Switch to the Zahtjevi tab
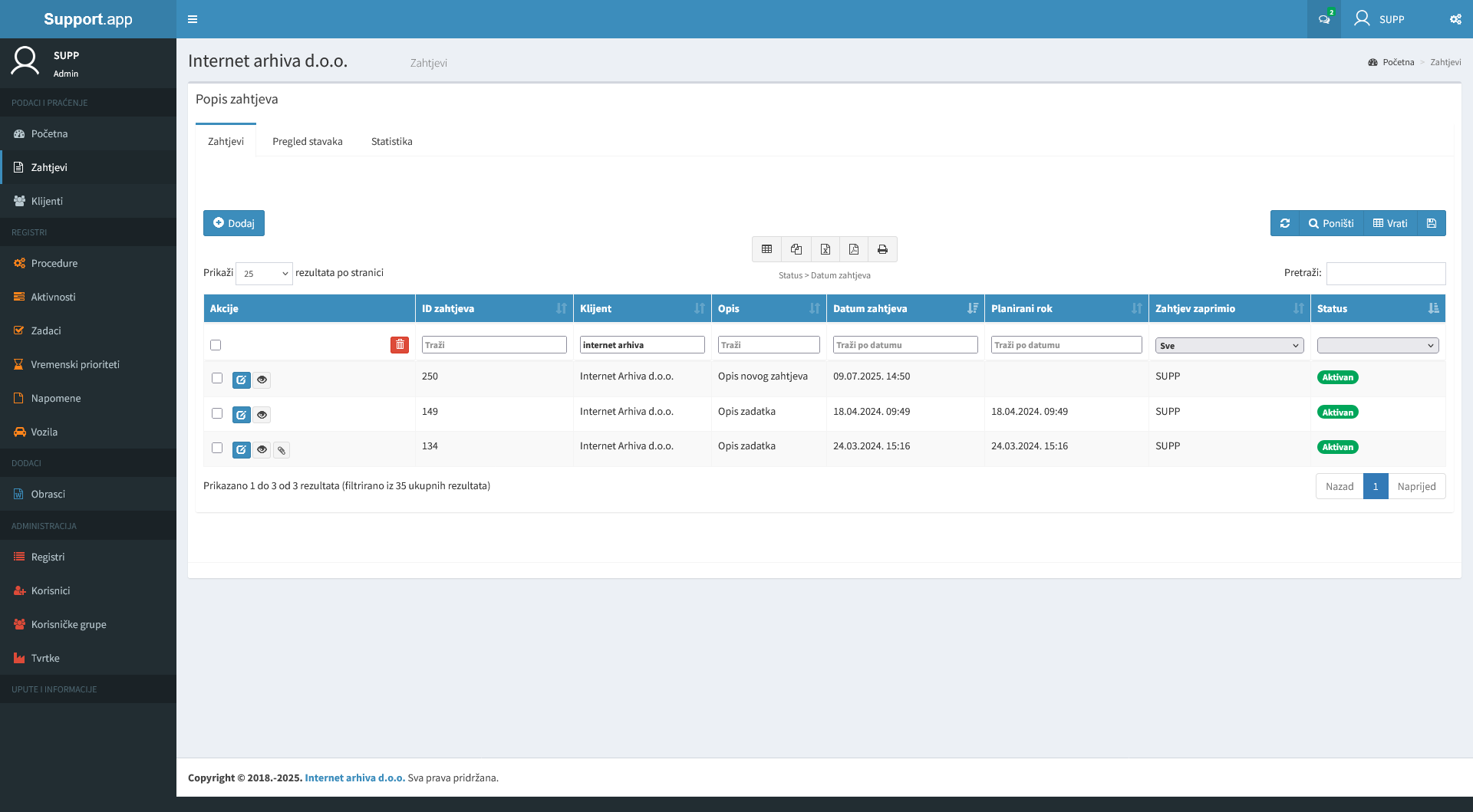This screenshot has height=812, width=1473. [226, 141]
